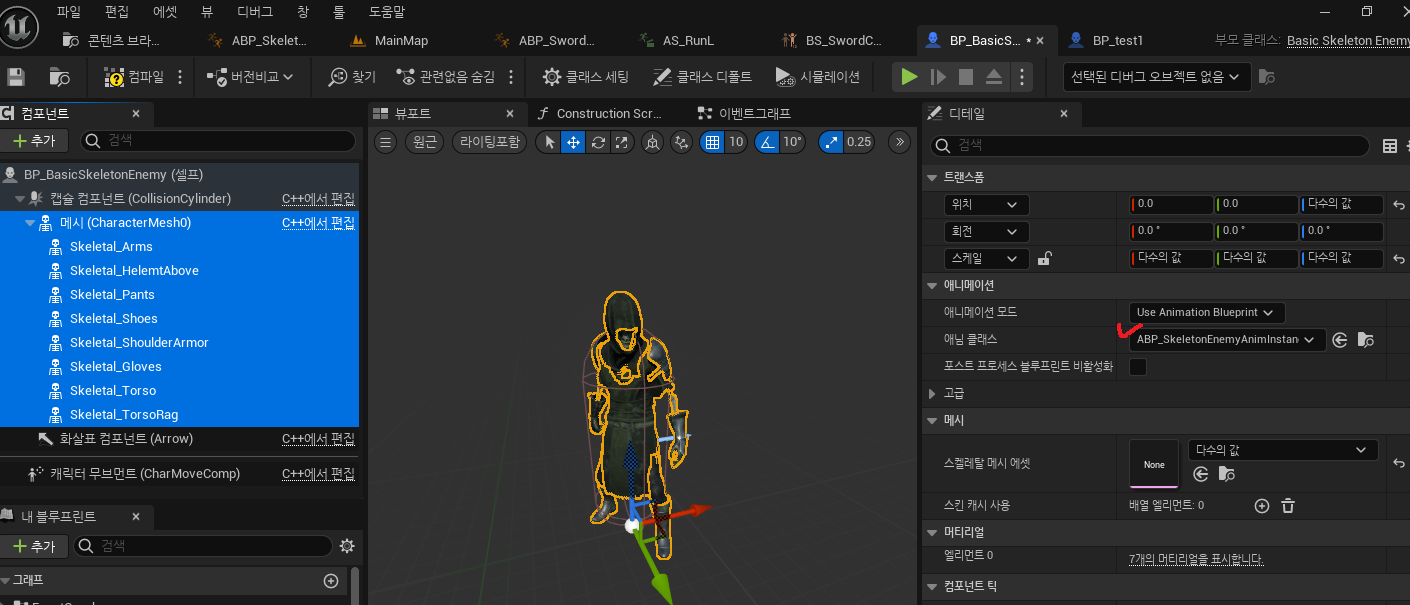Browse to asset in Content Browser icon
Image resolution: width=1410 pixels, height=605 pixels.
[x=60, y=77]
